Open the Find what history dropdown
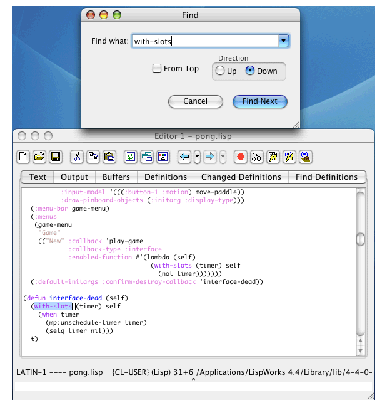The width and height of the screenshot is (379, 406). [283, 41]
